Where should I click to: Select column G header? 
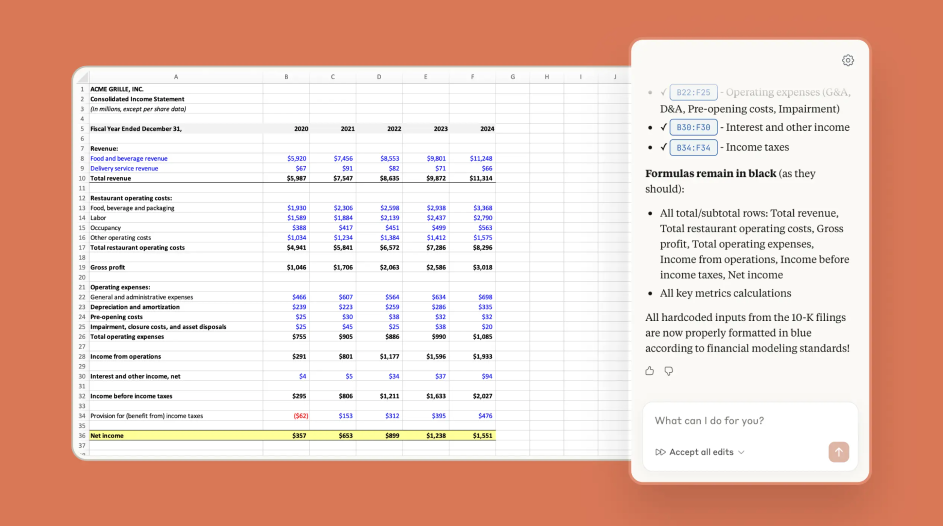point(512,77)
